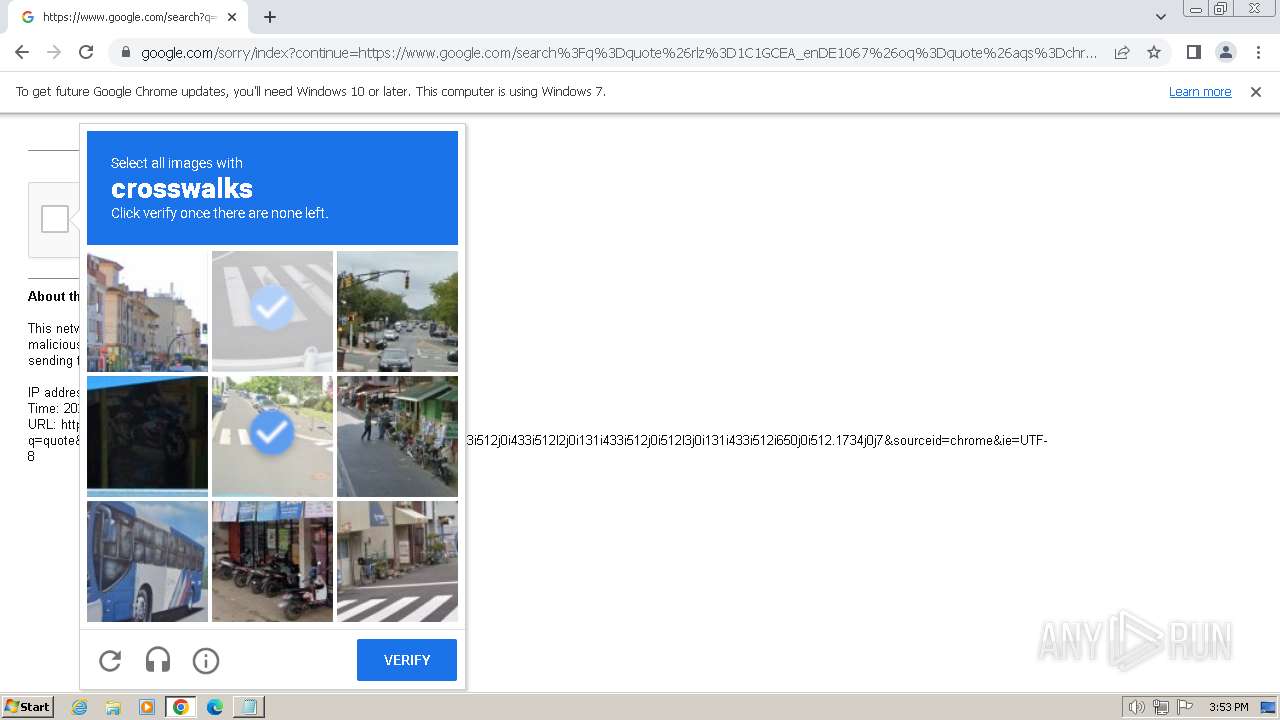The width and height of the screenshot is (1280, 720).
Task: Launch Internet Explorer from the taskbar
Action: click(x=80, y=707)
